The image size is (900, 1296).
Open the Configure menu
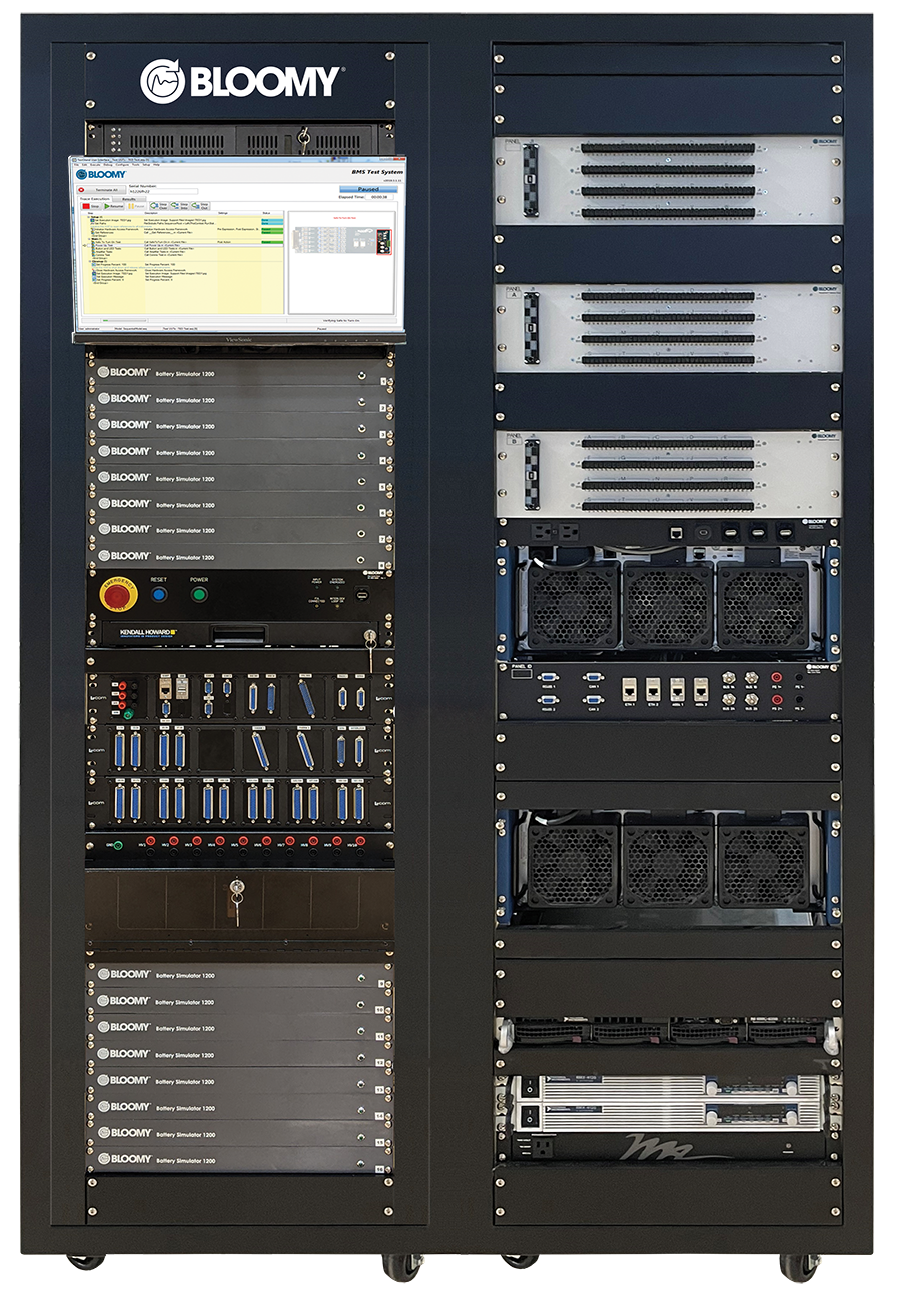pos(121,164)
